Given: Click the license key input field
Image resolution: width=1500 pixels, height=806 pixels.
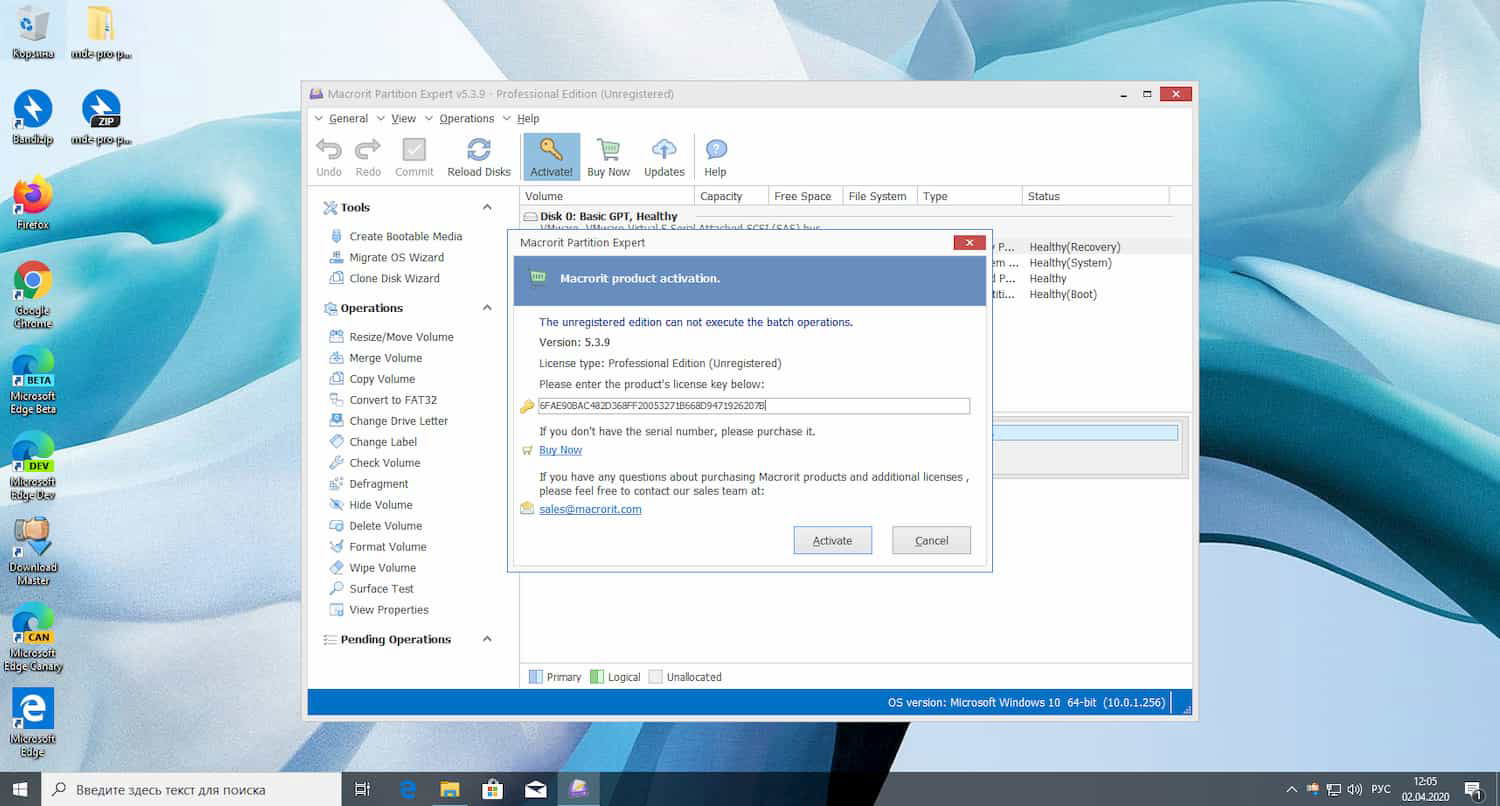Looking at the screenshot, I should 754,406.
